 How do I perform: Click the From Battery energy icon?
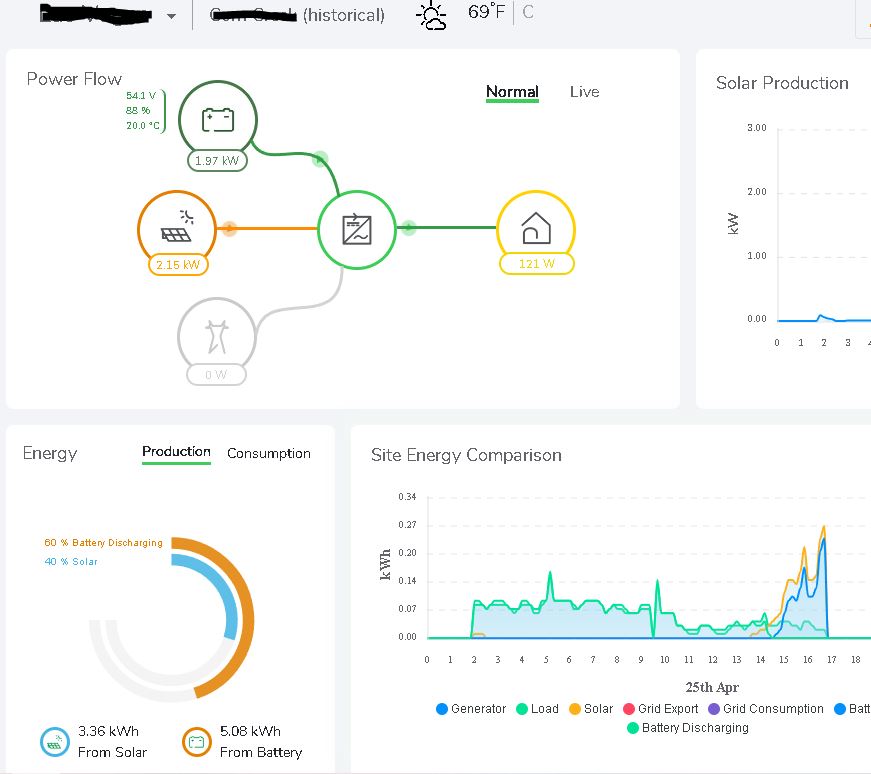pyautogui.click(x=197, y=742)
